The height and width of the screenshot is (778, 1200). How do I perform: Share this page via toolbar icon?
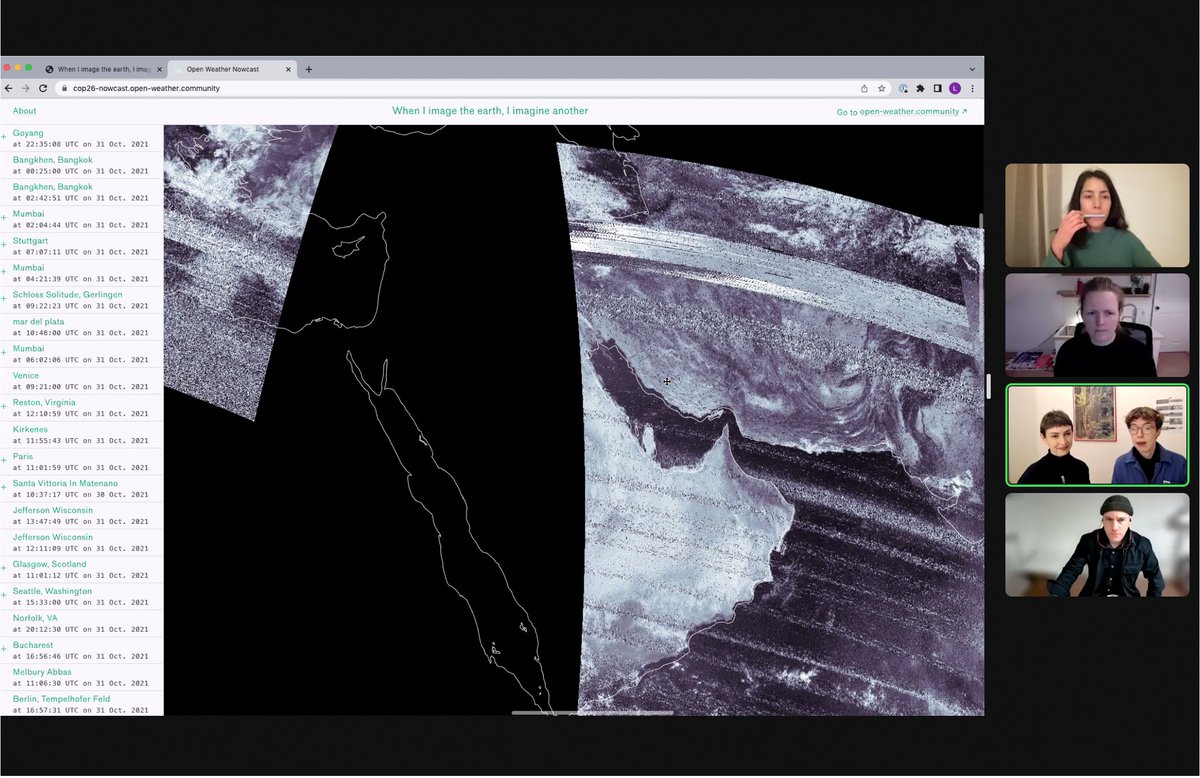point(864,88)
